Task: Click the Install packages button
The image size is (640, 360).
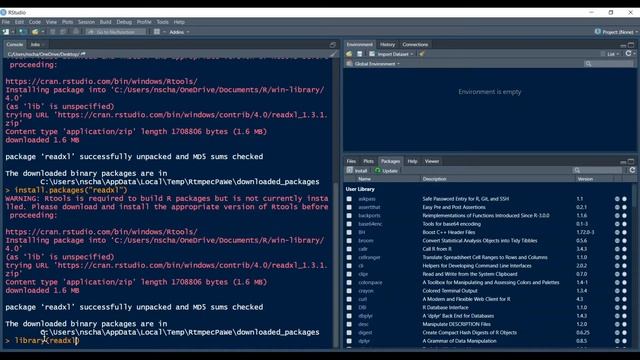Action: tap(357, 171)
